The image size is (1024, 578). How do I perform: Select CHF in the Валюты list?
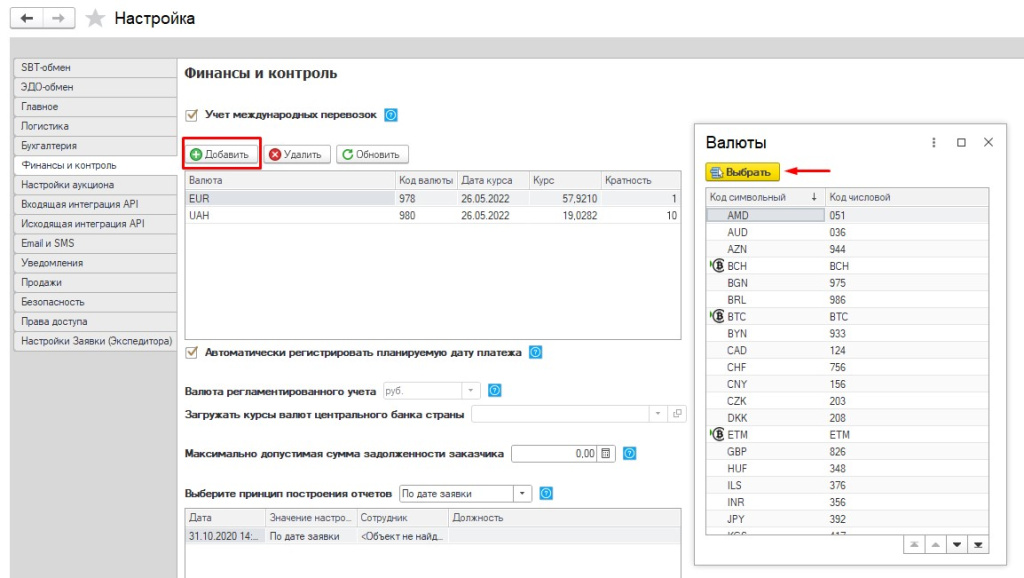tap(847, 367)
